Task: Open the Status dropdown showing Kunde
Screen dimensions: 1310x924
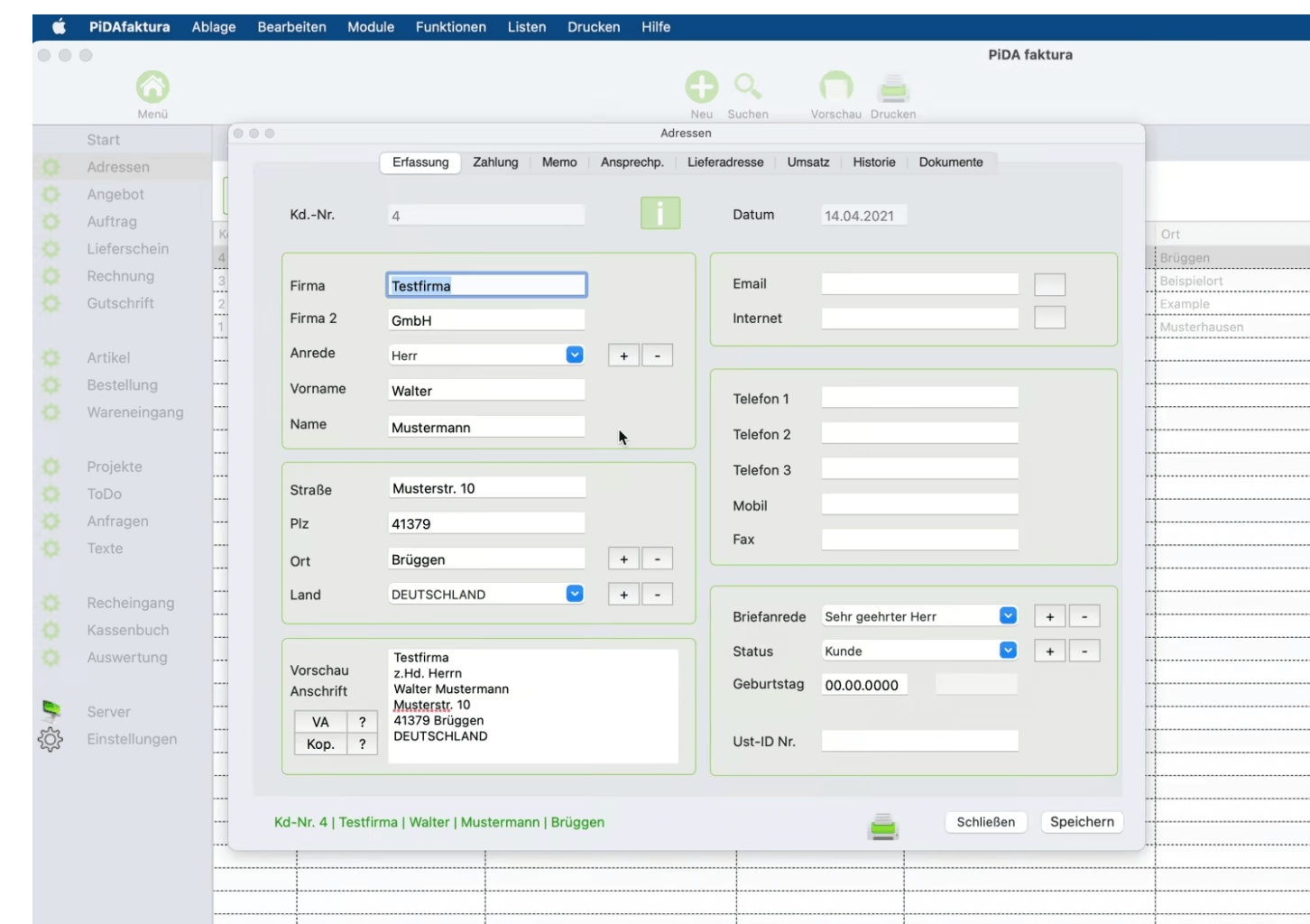Action: point(1008,651)
